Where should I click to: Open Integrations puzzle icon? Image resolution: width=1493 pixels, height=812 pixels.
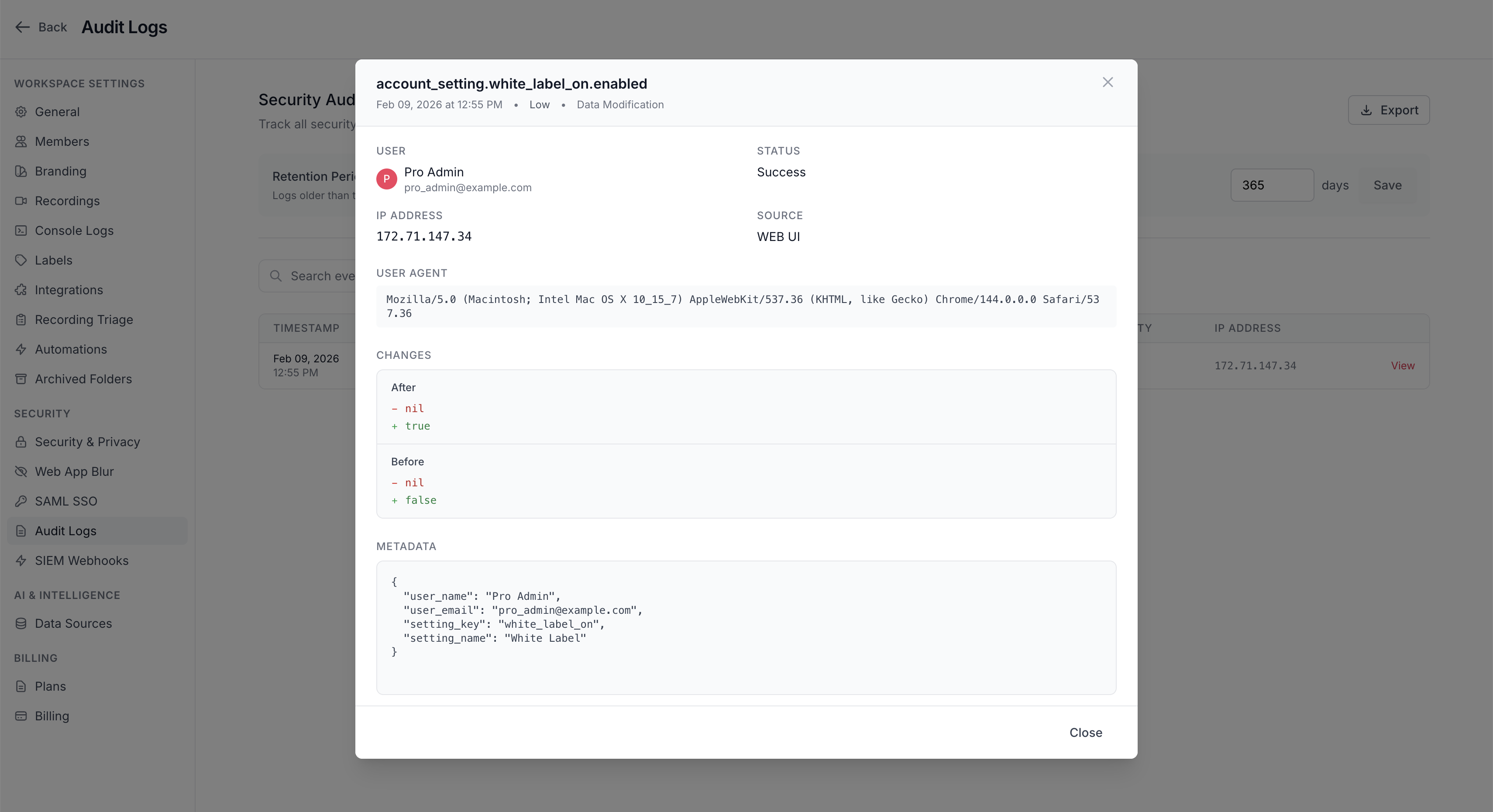click(21, 290)
